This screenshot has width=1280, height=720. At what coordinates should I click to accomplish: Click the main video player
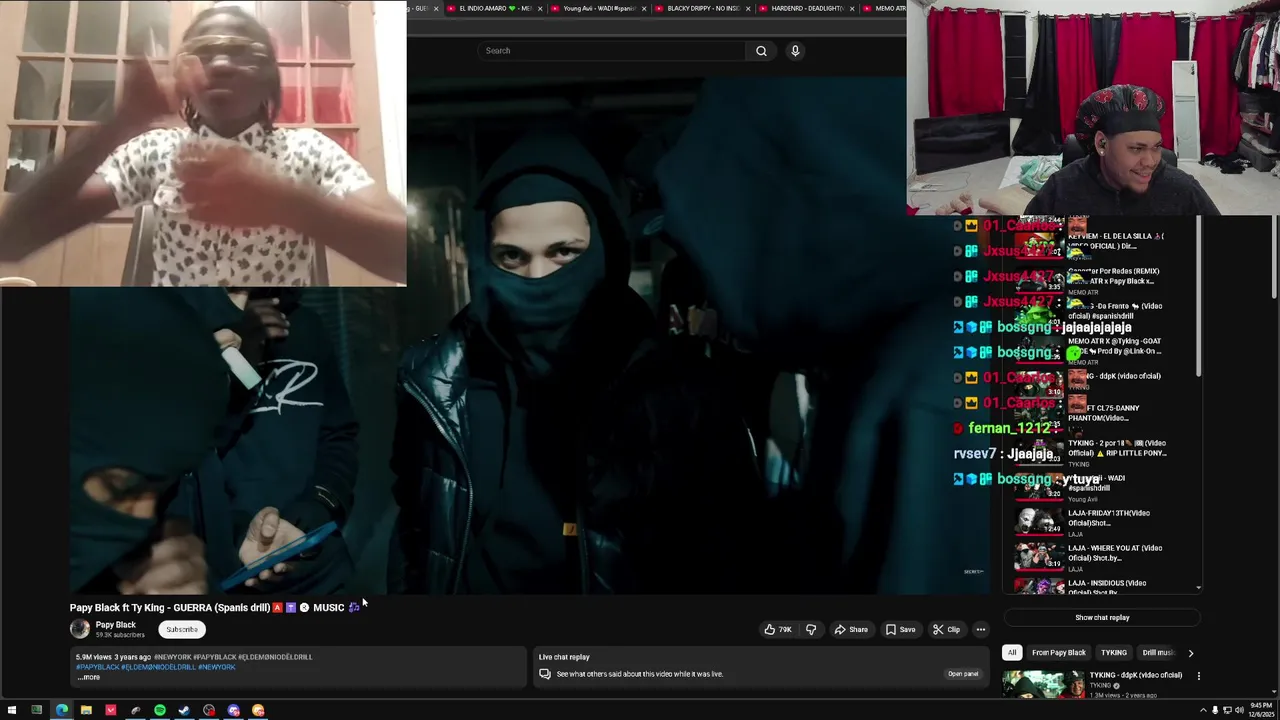(x=530, y=336)
